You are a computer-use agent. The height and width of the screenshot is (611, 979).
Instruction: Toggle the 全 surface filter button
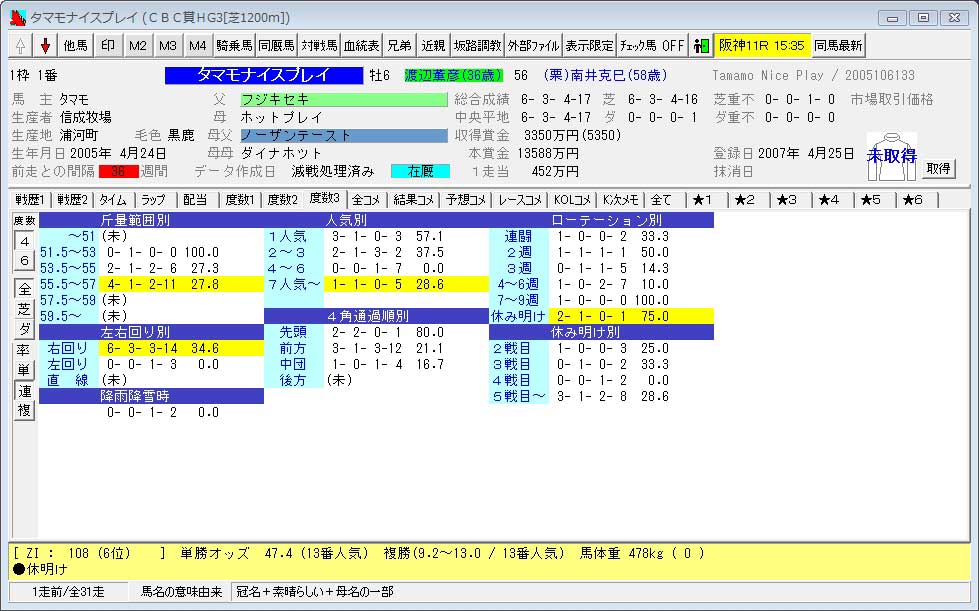[x=24, y=289]
